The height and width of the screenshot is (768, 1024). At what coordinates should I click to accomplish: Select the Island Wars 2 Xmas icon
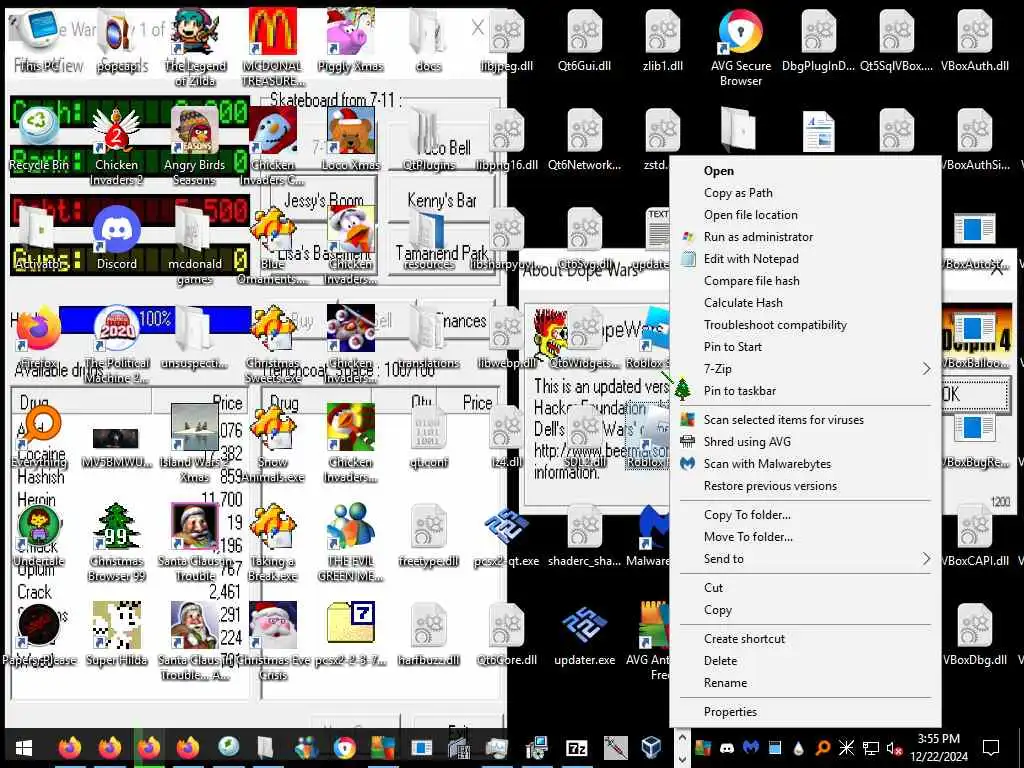click(195, 443)
